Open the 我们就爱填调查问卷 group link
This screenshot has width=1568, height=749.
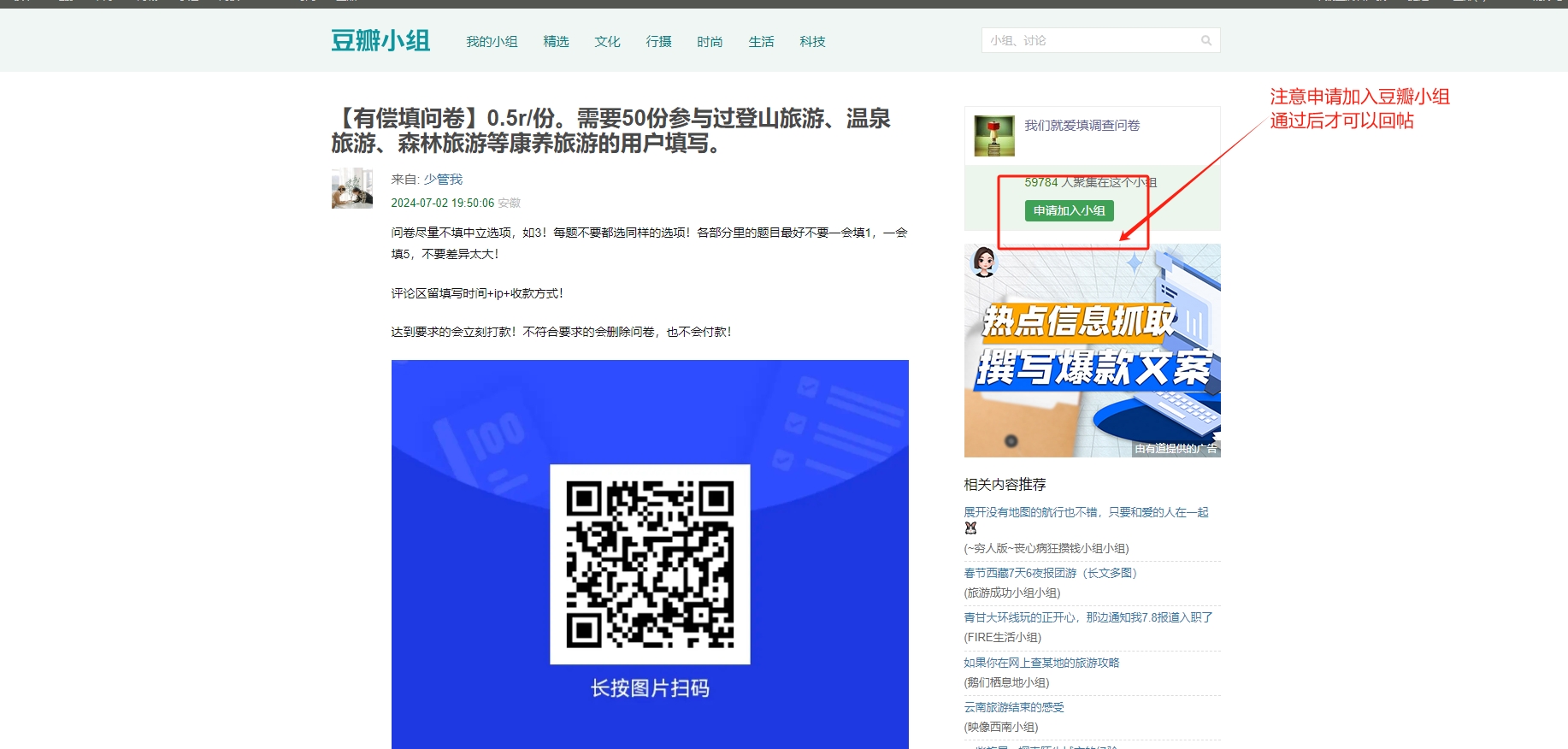(1082, 125)
